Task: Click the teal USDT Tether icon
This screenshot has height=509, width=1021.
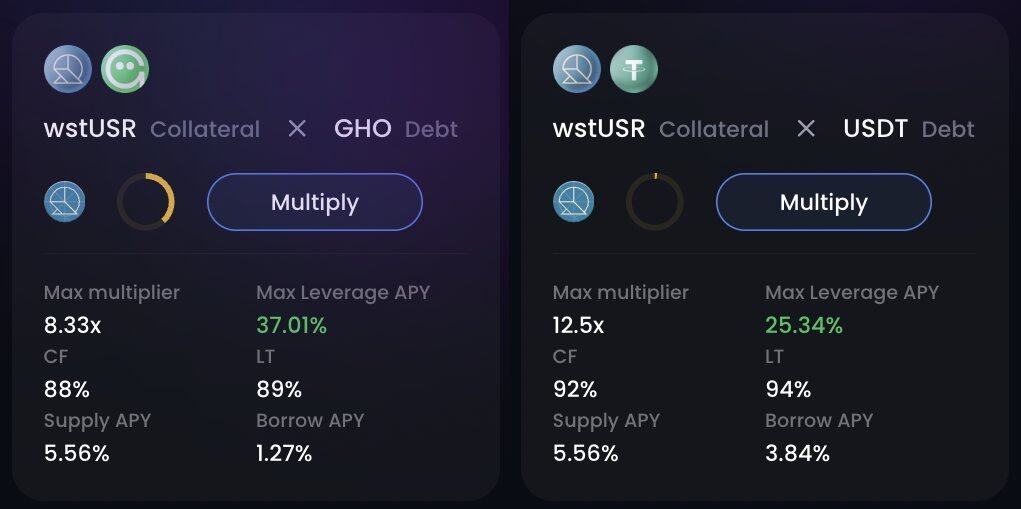Action: pyautogui.click(x=634, y=69)
